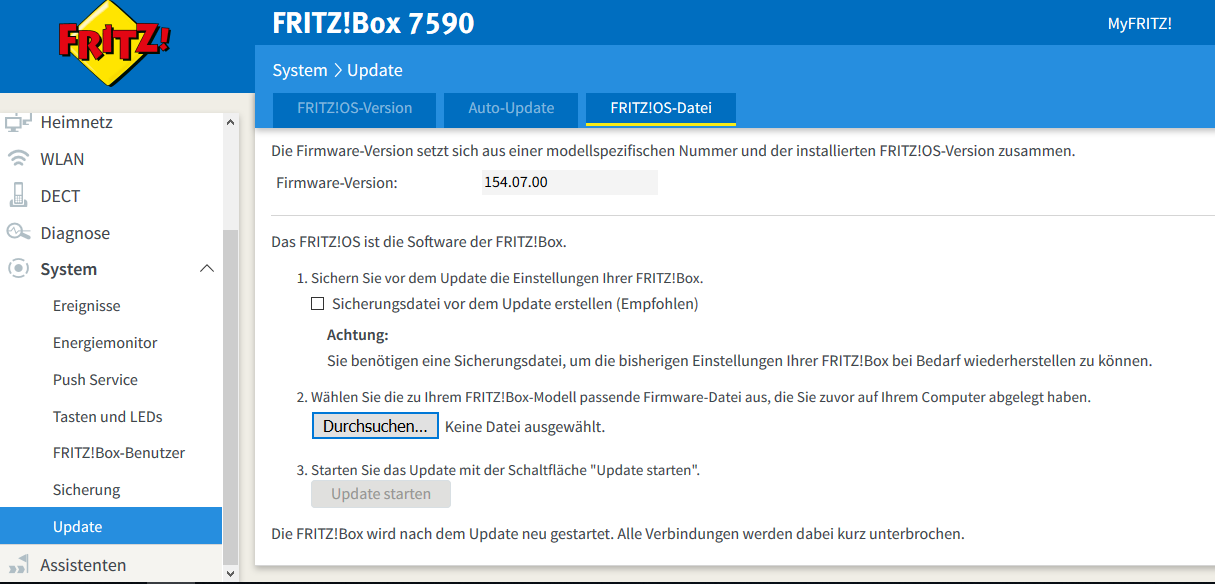Open Energiemonitor page
The width and height of the screenshot is (1215, 584).
105,343
